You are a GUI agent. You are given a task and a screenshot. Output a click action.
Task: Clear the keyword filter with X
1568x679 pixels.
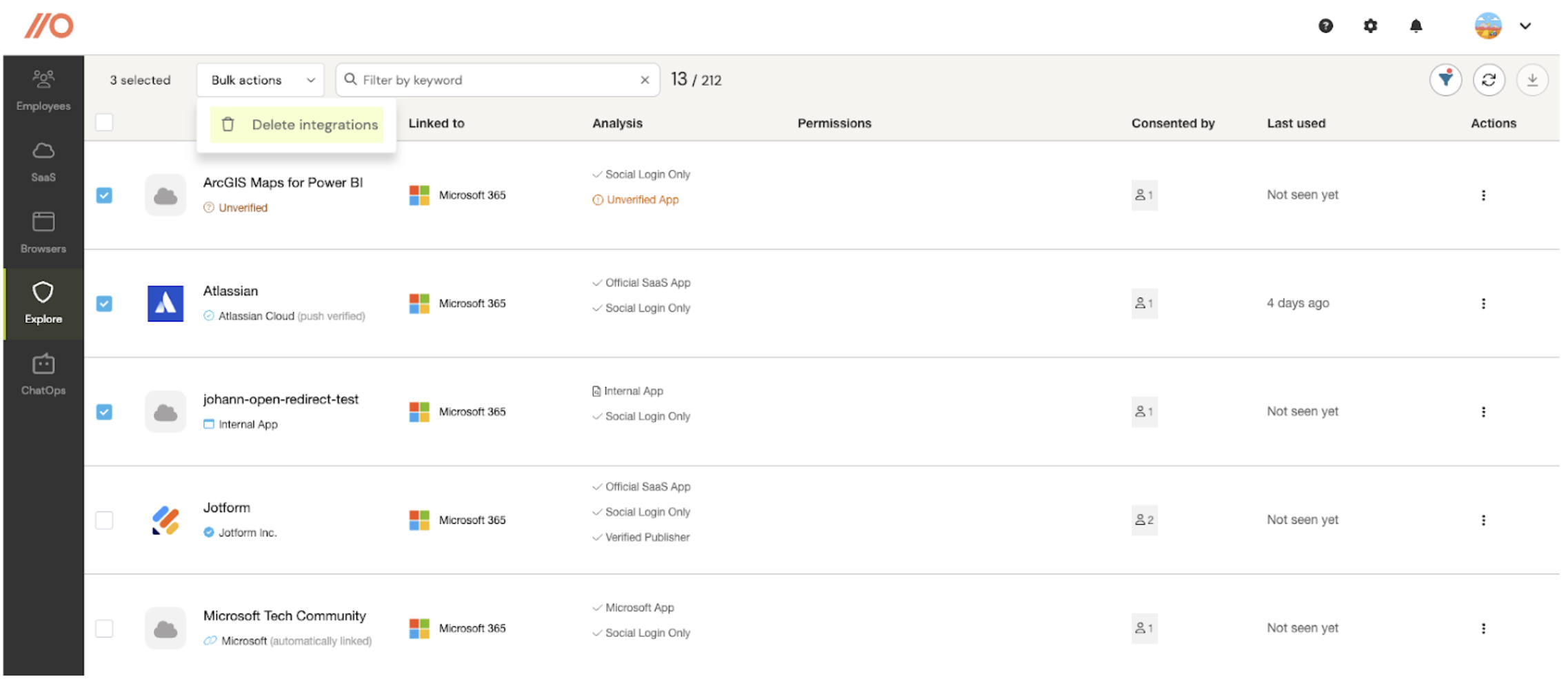(645, 80)
